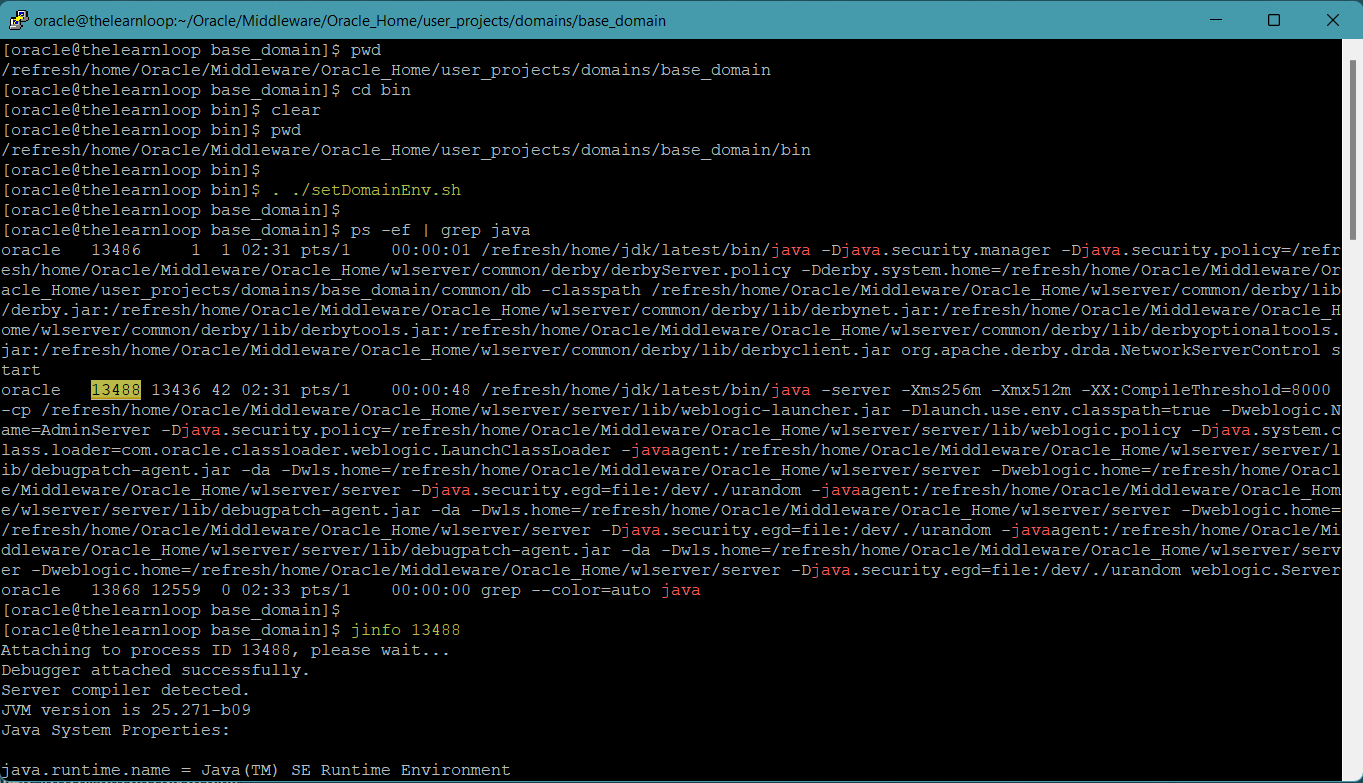Click parent PID 13436 value

[x=176, y=390]
